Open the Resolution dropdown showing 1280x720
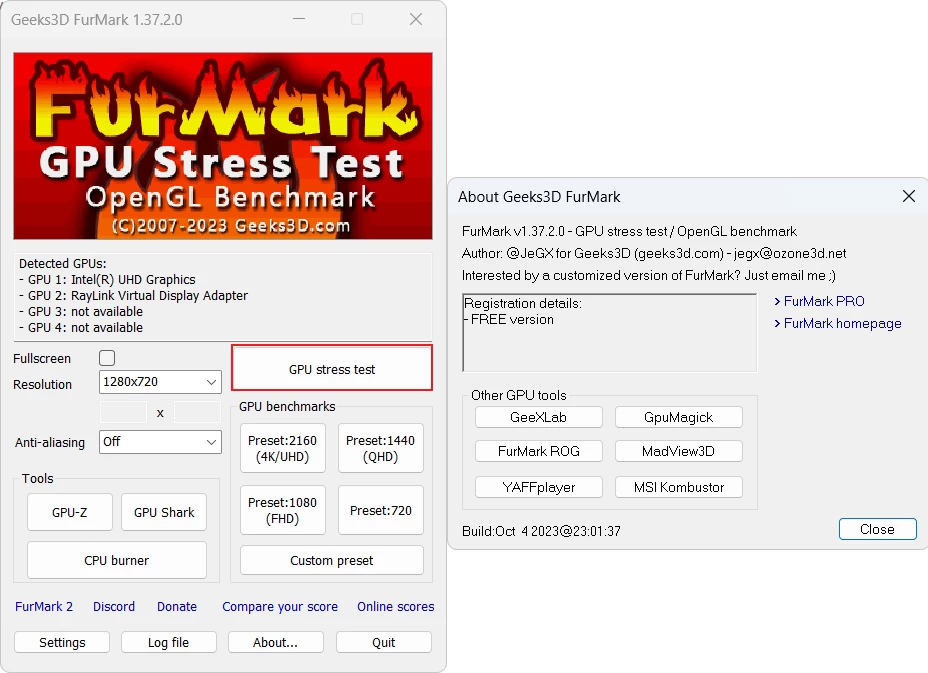The image size is (928, 673). [160, 382]
